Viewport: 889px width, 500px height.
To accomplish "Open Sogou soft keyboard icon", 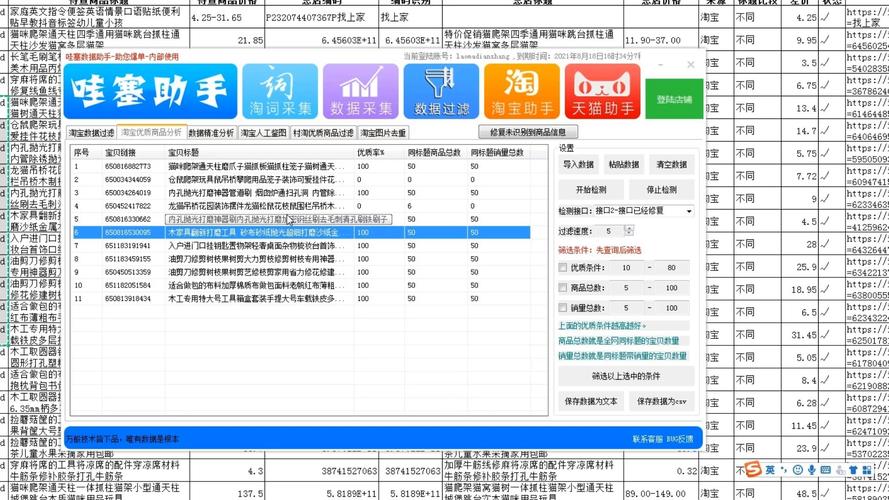I will tap(826, 470).
